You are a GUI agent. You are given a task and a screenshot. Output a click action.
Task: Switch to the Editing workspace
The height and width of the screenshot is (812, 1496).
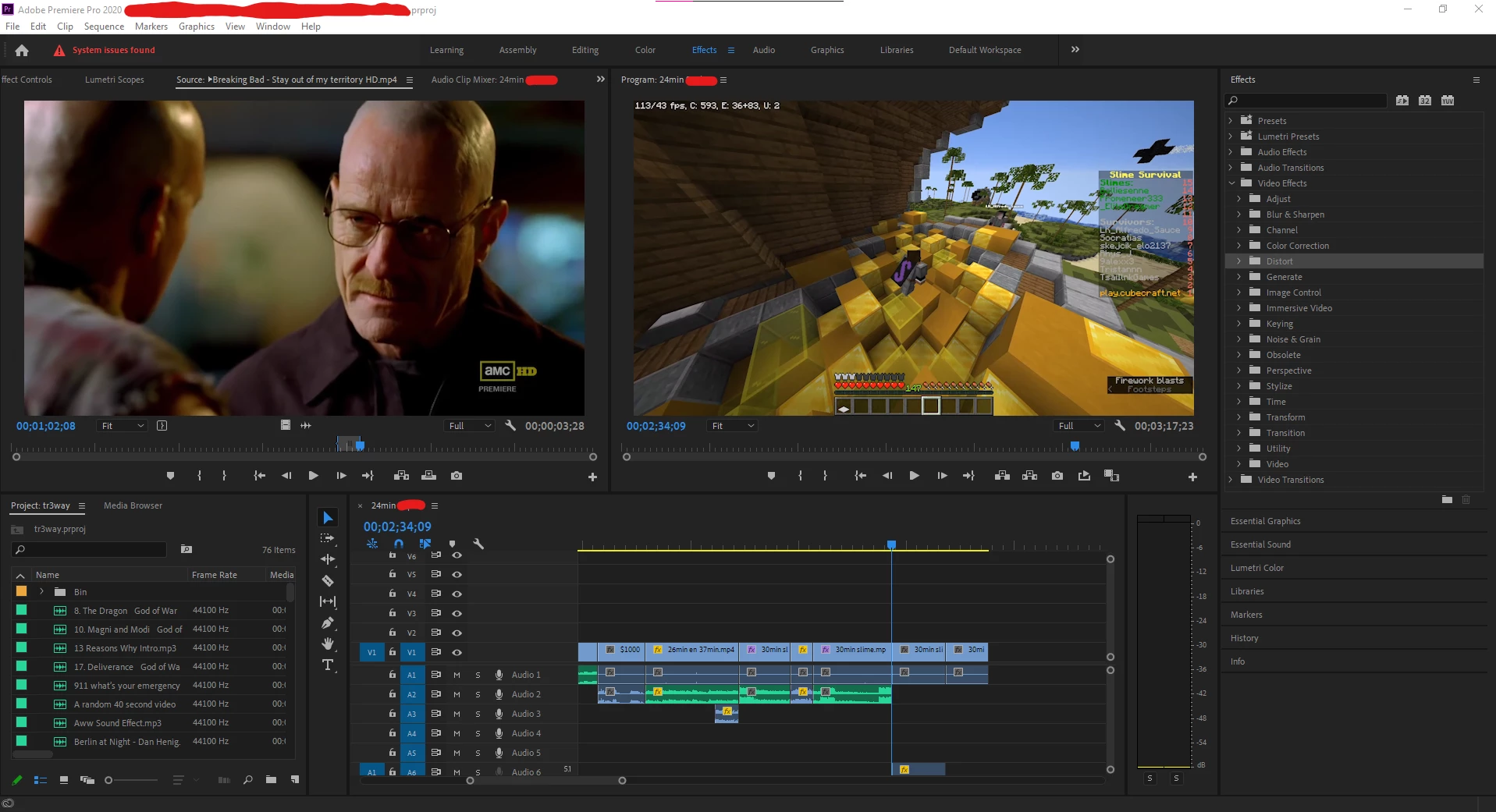pyautogui.click(x=585, y=50)
